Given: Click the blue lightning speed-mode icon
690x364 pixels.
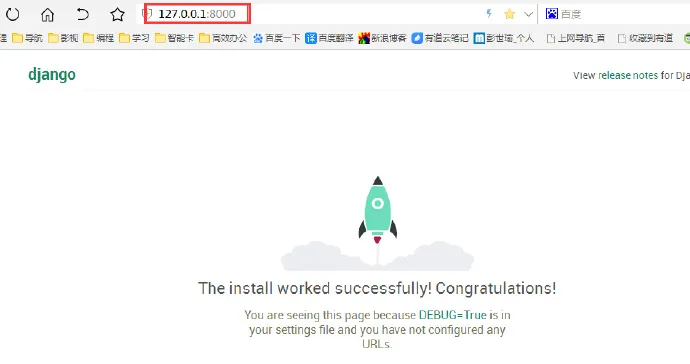Looking at the screenshot, I should pyautogui.click(x=489, y=14).
